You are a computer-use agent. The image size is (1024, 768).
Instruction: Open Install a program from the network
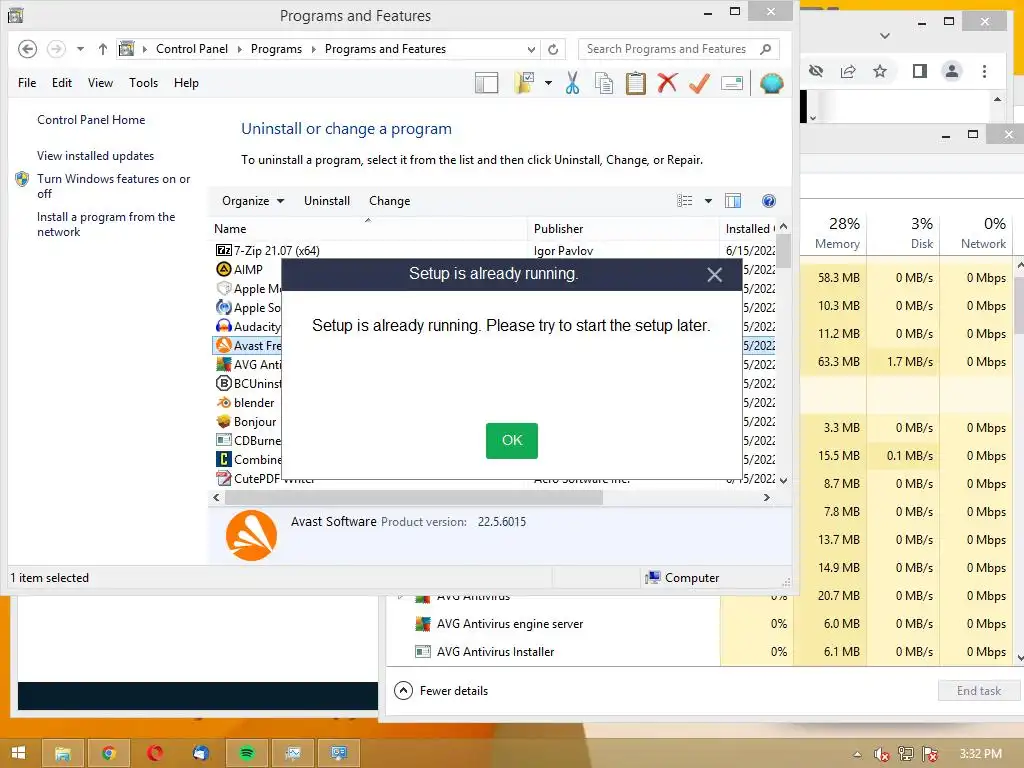106,224
